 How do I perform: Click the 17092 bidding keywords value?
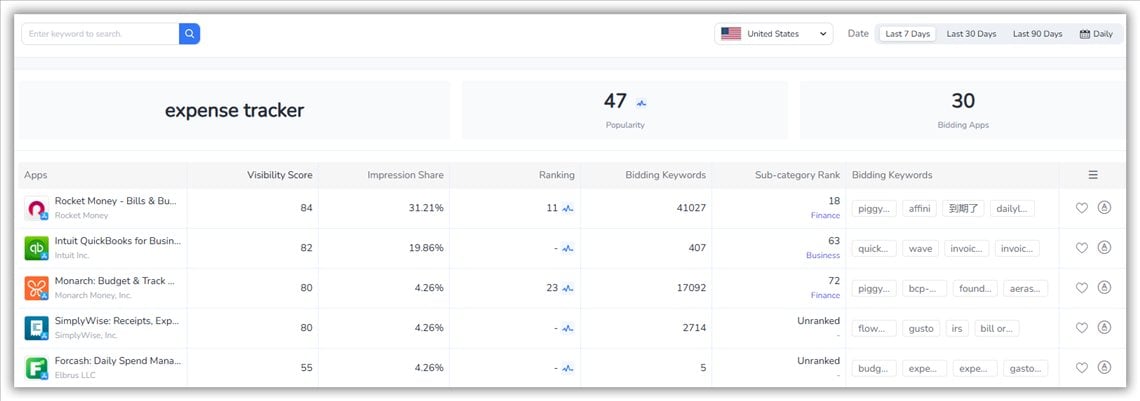pos(692,288)
